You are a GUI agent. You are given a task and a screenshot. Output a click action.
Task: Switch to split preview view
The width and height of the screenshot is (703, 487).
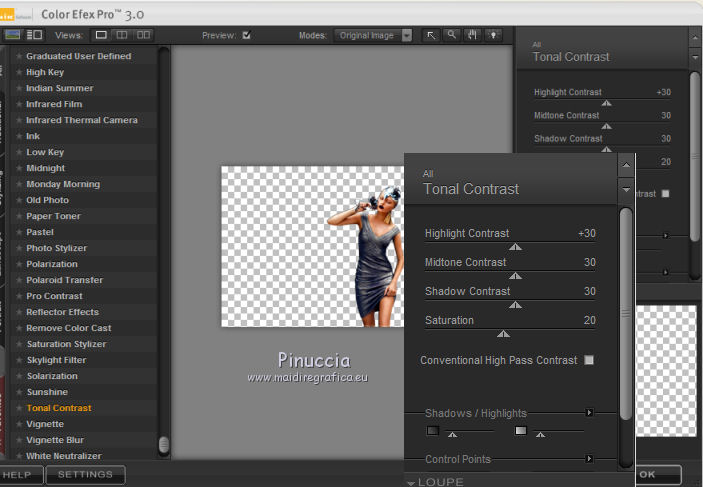(122, 35)
